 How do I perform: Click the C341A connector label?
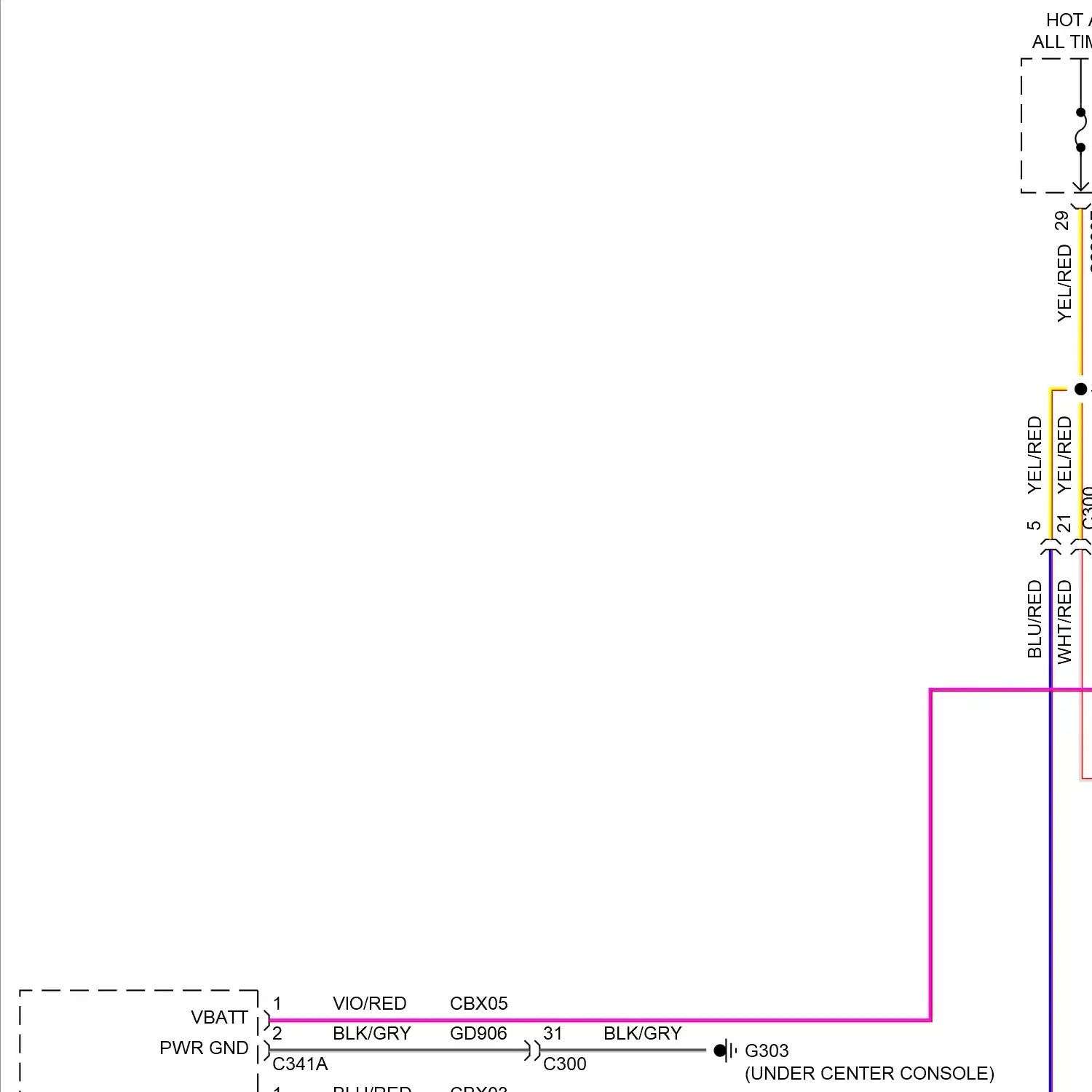(300, 1064)
